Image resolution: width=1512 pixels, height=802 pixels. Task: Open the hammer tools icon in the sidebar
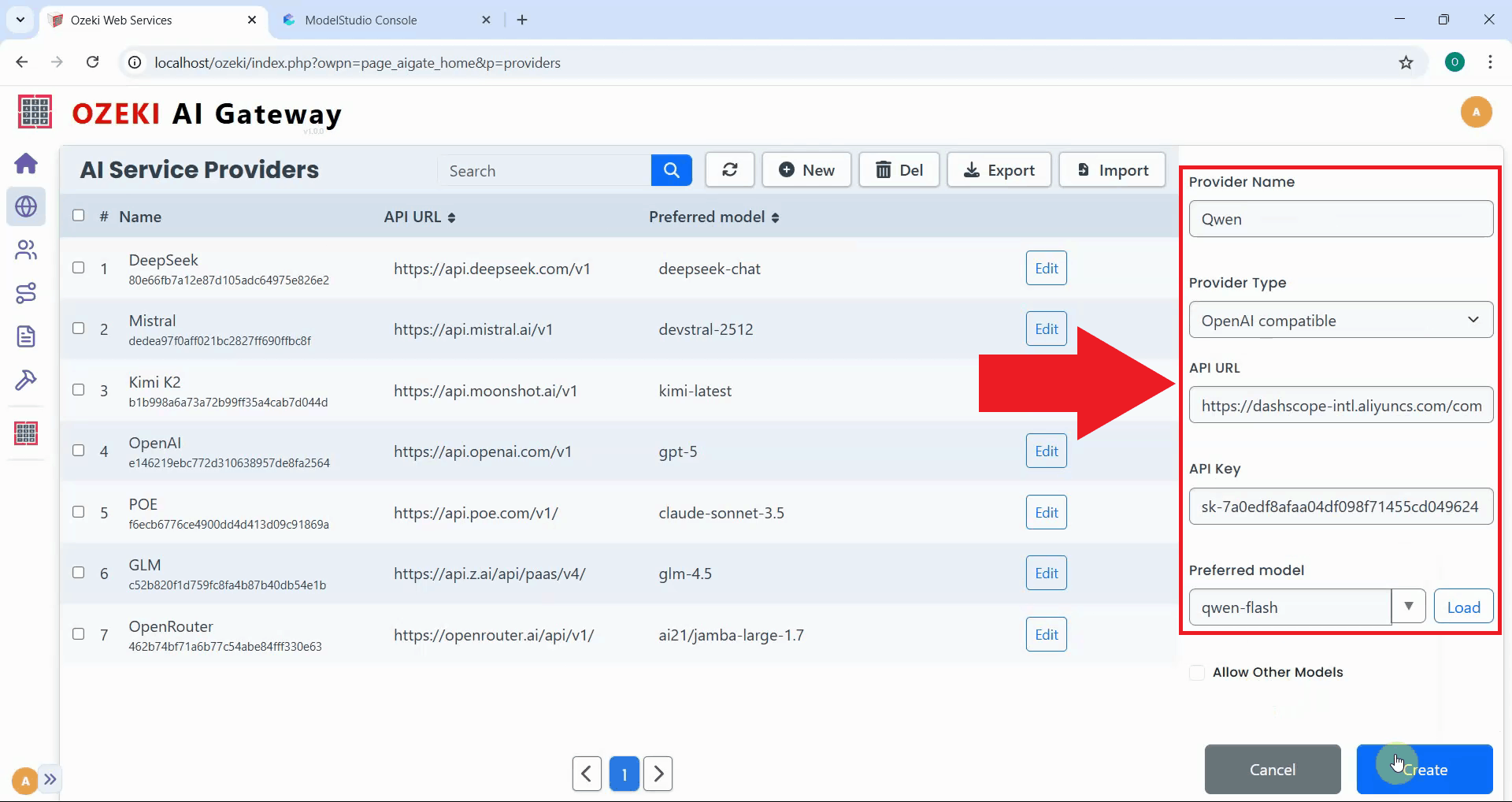26,381
